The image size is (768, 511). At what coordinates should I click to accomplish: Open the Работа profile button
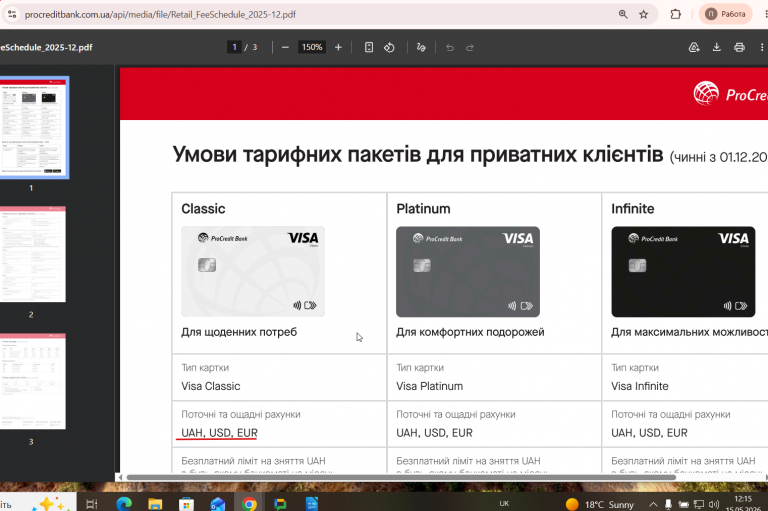coord(725,14)
